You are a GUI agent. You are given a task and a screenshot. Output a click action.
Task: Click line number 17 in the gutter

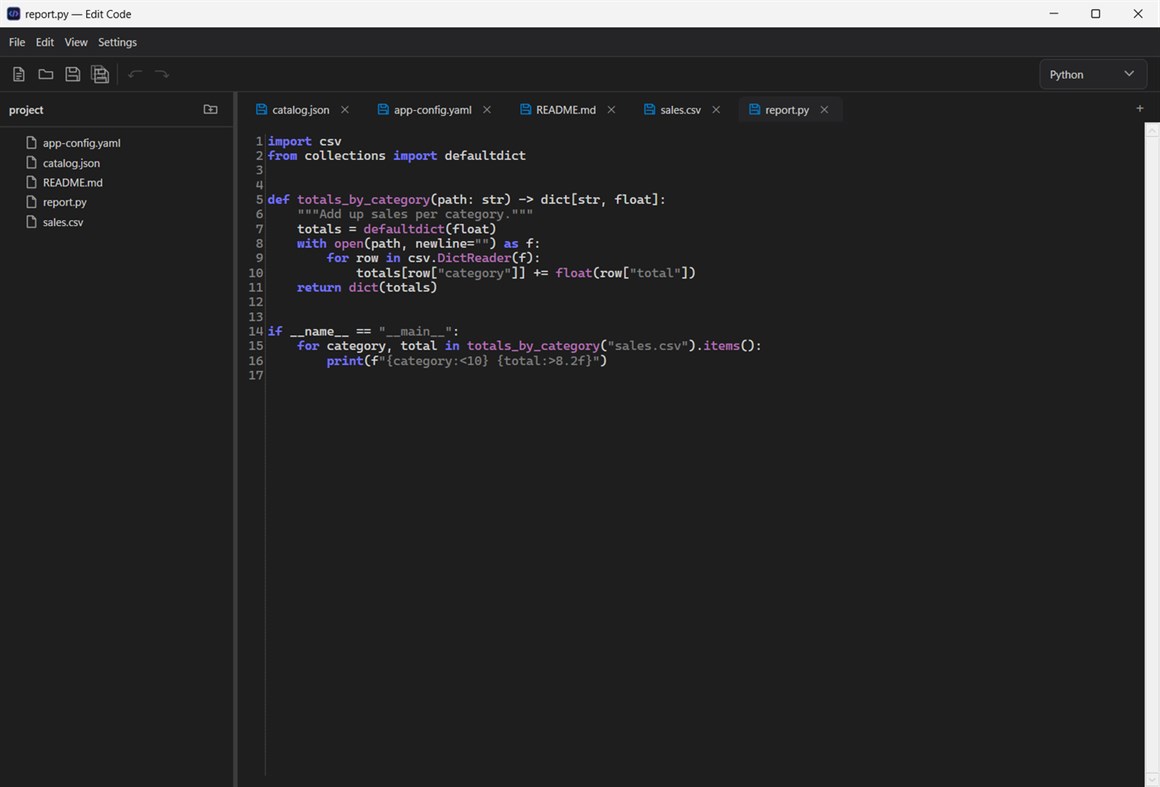coord(256,375)
